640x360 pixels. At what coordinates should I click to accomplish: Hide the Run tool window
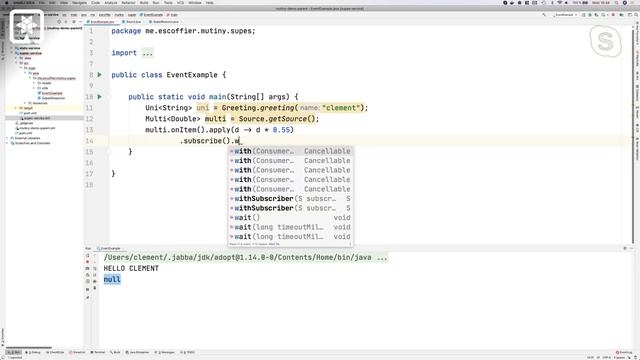tap(631, 248)
